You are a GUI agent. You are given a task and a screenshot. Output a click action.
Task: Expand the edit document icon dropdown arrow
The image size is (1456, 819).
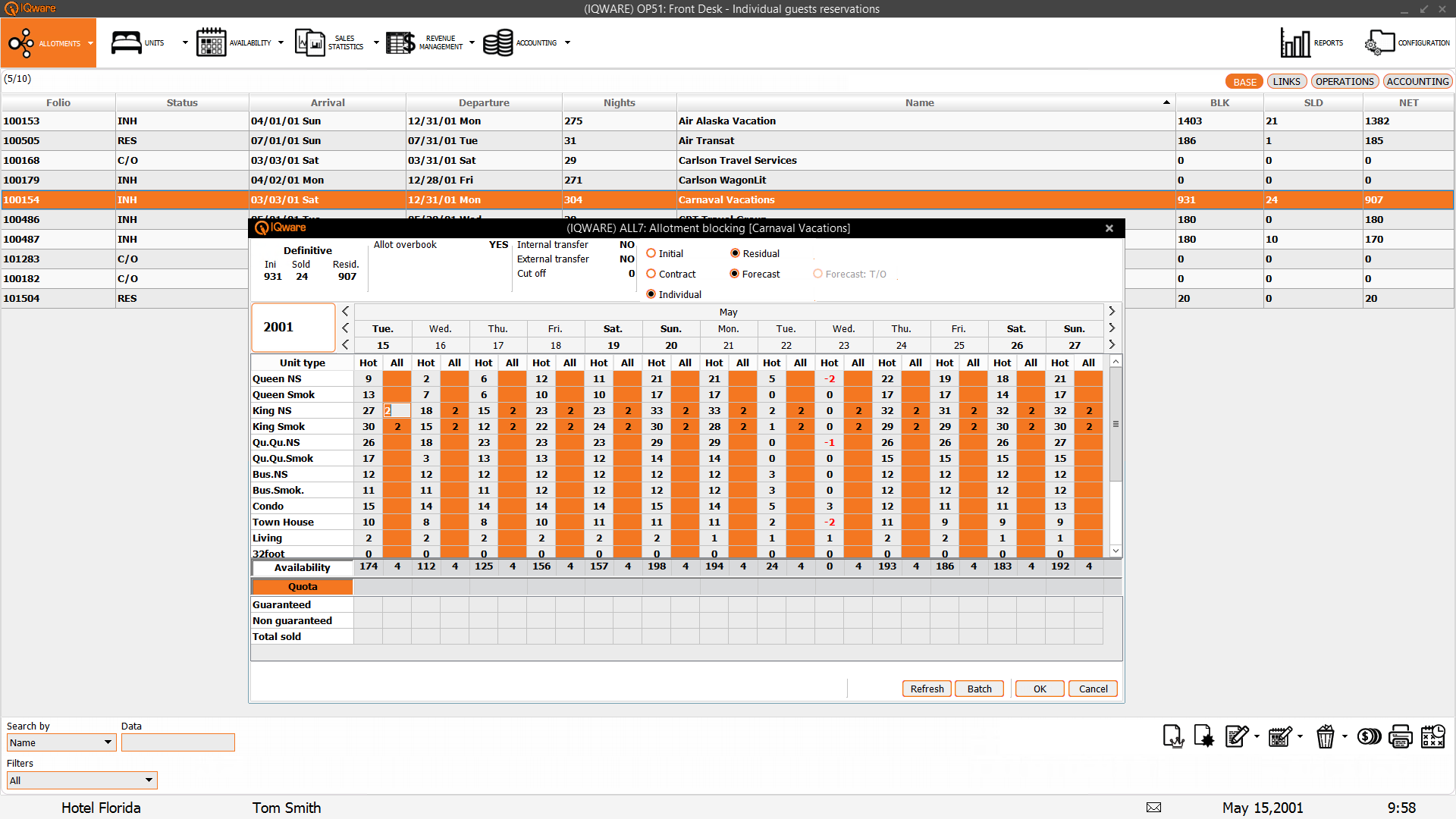(x=1257, y=736)
